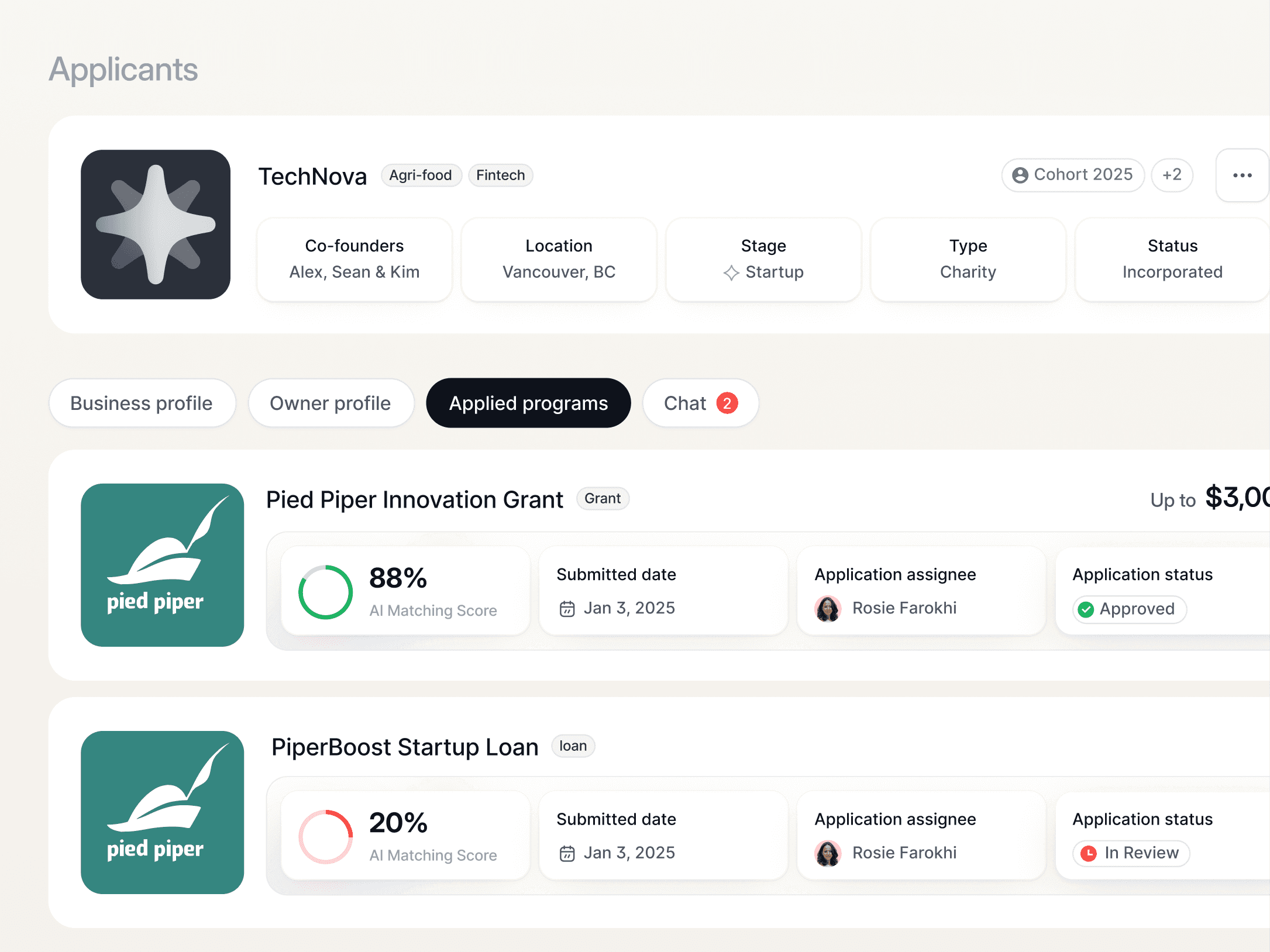Select the Applied programs tab
The width and height of the screenshot is (1270, 952).
(x=528, y=403)
